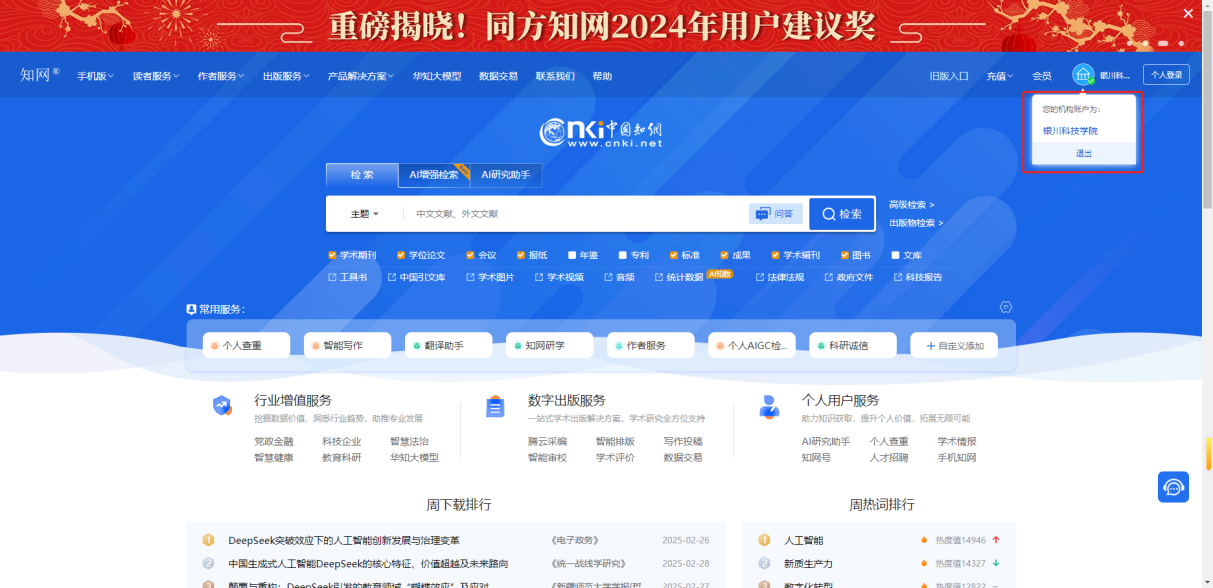
Task: Check the 文库 checkbox
Action: (895, 255)
